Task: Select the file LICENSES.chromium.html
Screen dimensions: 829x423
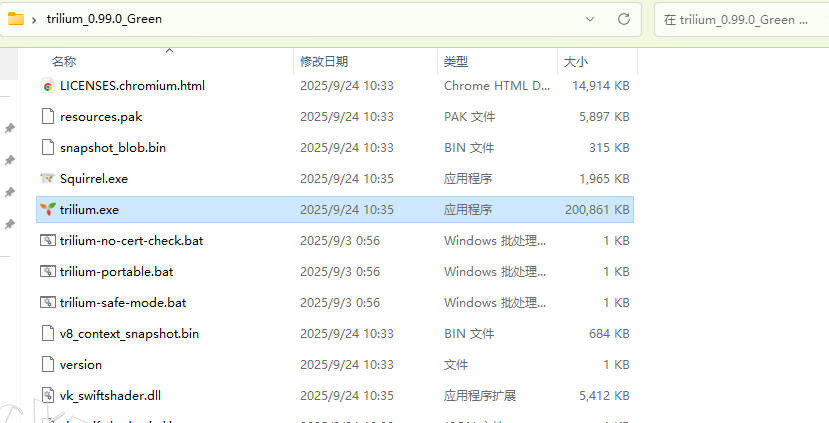Action: 132,86
